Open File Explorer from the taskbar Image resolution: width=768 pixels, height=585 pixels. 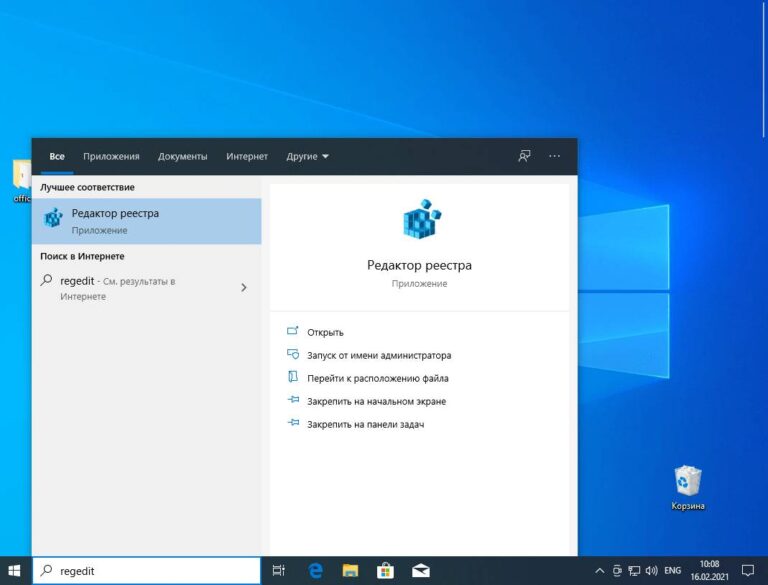pos(350,571)
